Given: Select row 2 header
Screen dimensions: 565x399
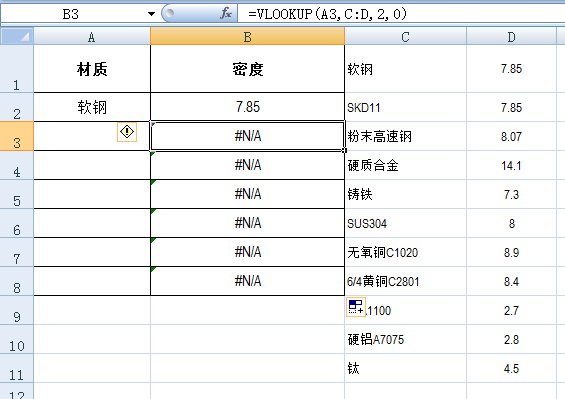Looking at the screenshot, I should pyautogui.click(x=17, y=107).
